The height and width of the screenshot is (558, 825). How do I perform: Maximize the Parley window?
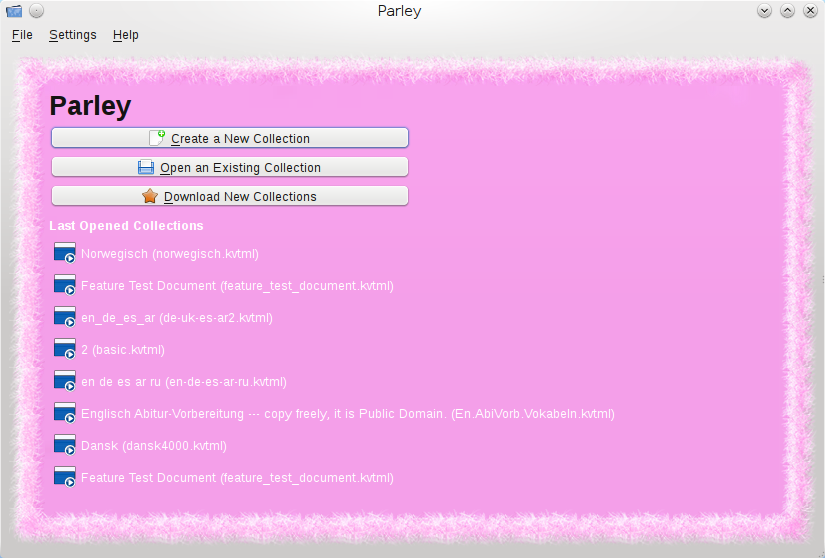pyautogui.click(x=787, y=11)
